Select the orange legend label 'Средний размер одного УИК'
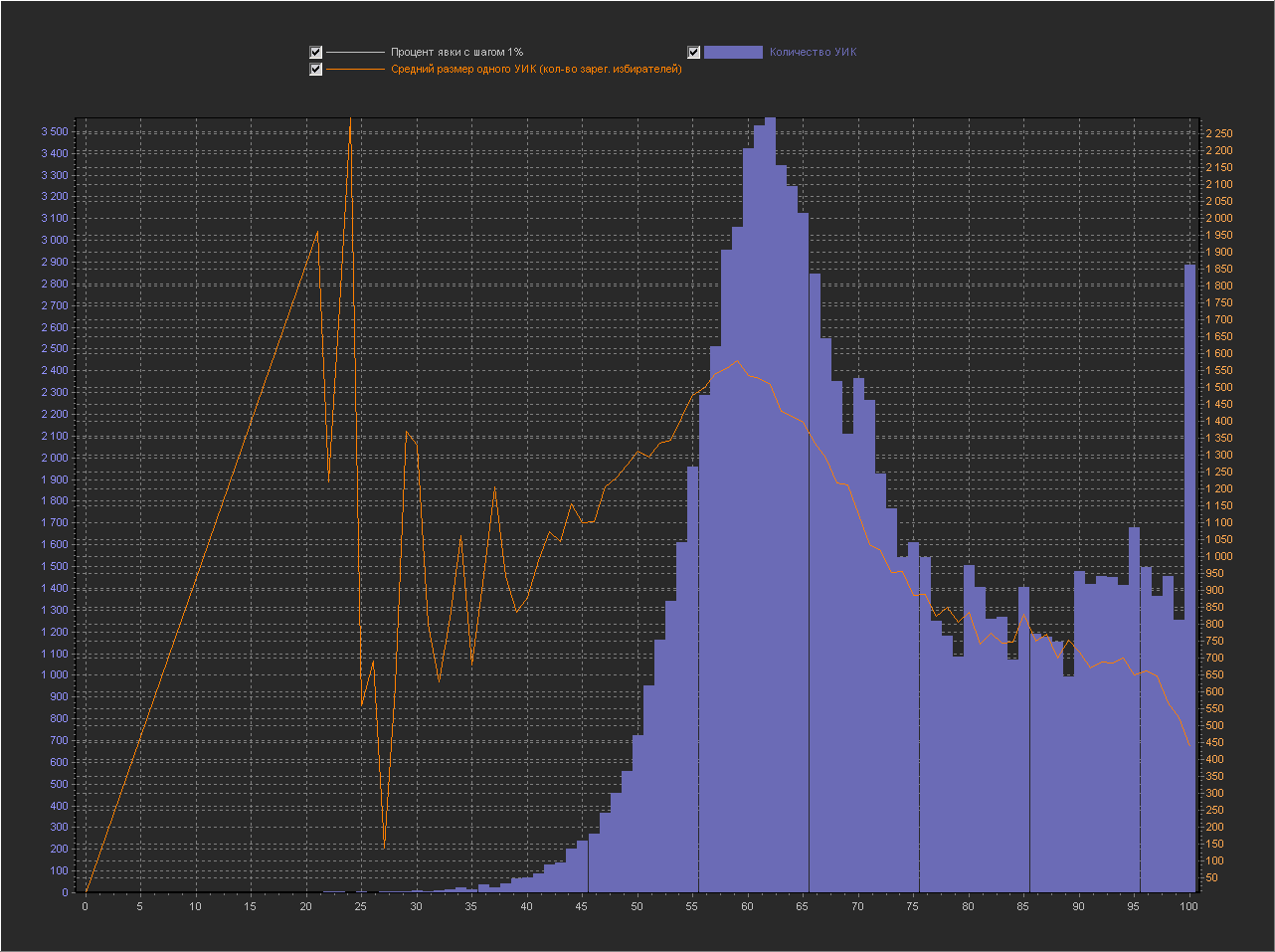 click(x=536, y=70)
